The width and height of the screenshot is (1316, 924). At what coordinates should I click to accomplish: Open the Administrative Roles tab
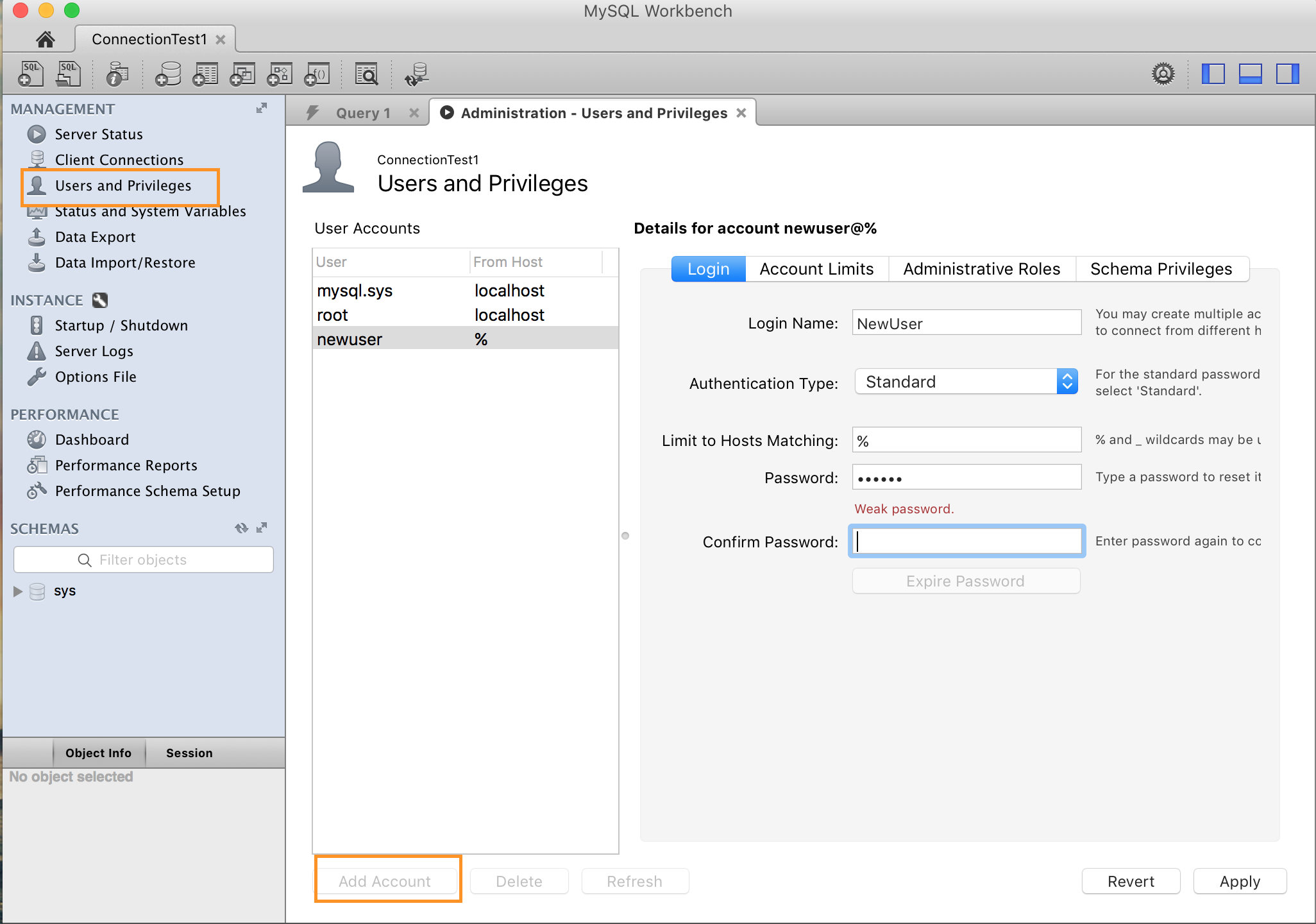tap(982, 269)
